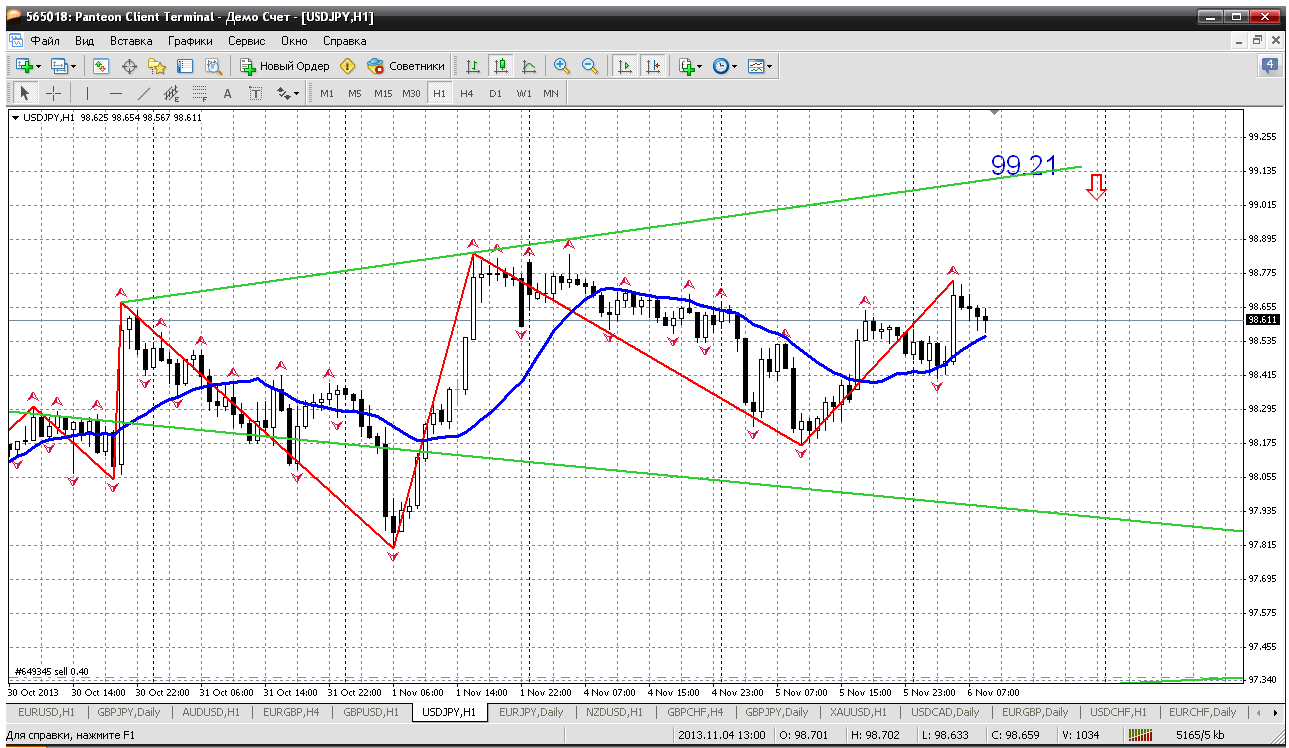Draw a vertical line
The image size is (1289, 748).
(87, 93)
